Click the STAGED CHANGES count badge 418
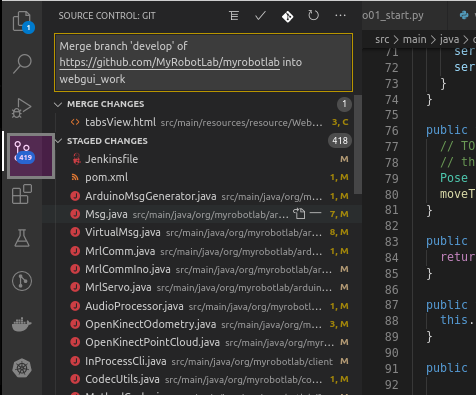The image size is (476, 395). (340, 141)
